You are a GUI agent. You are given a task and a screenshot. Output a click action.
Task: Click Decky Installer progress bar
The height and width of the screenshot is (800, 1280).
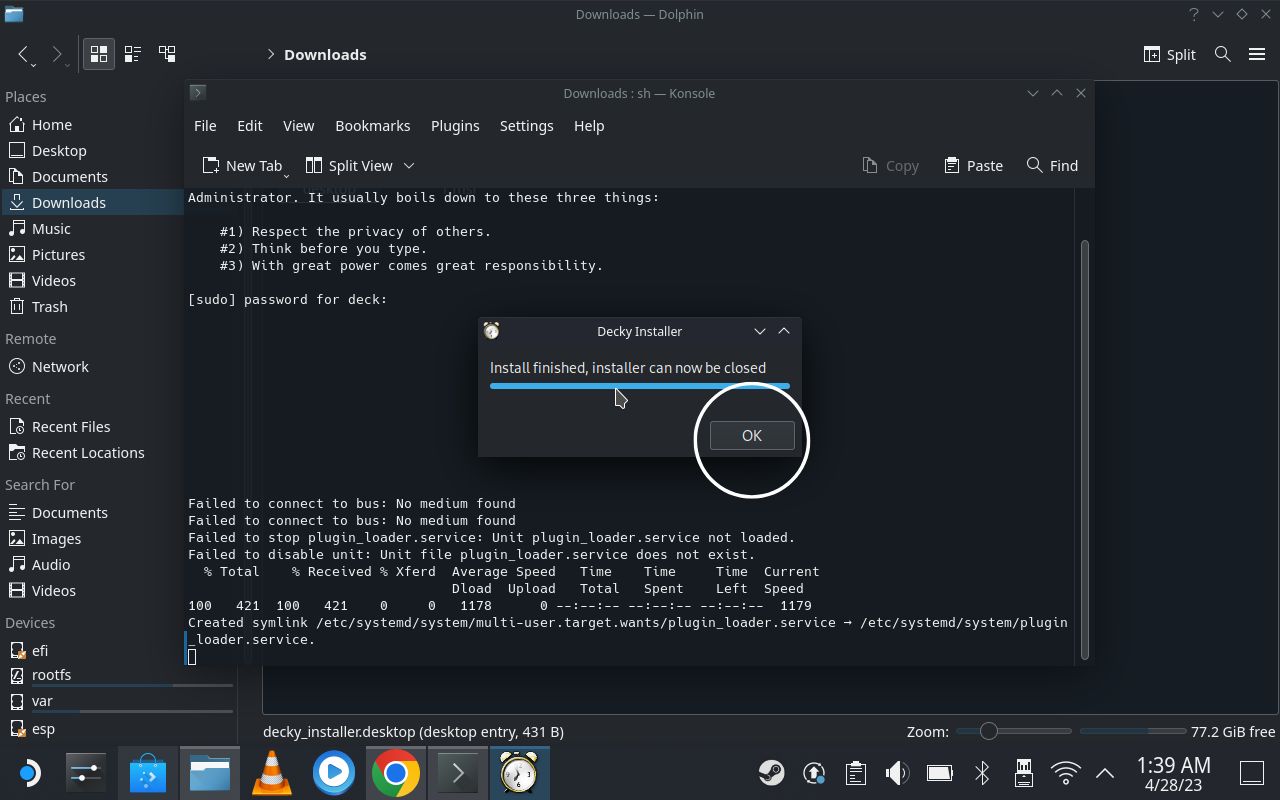click(640, 386)
